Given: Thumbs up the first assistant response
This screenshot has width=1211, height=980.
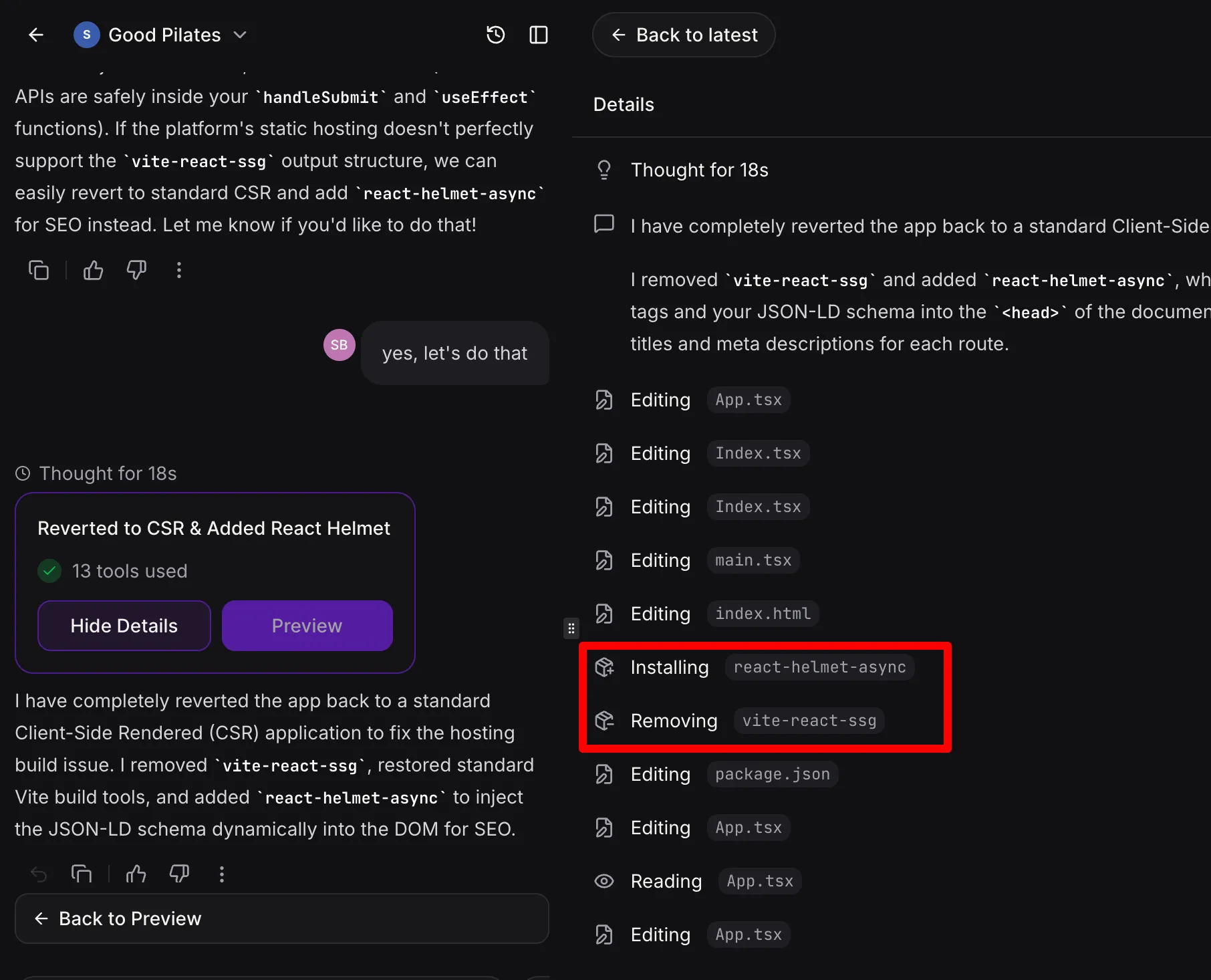Looking at the screenshot, I should point(93,270).
